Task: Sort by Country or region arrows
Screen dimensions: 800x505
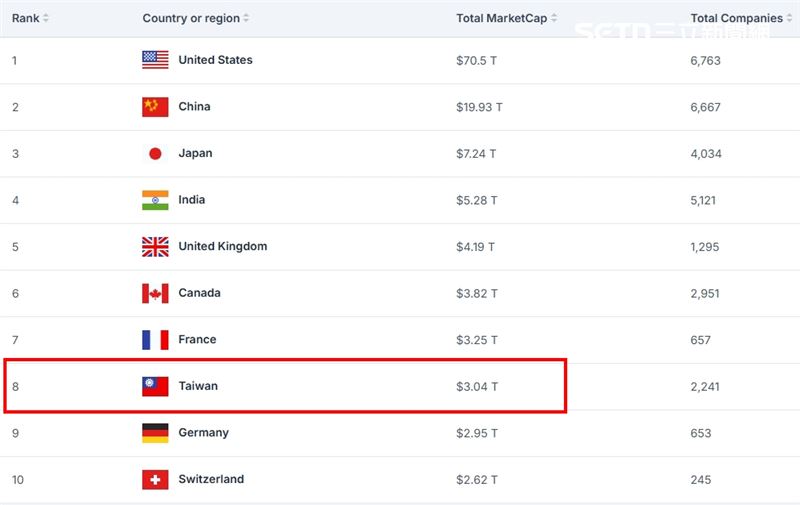Action: (x=246, y=18)
